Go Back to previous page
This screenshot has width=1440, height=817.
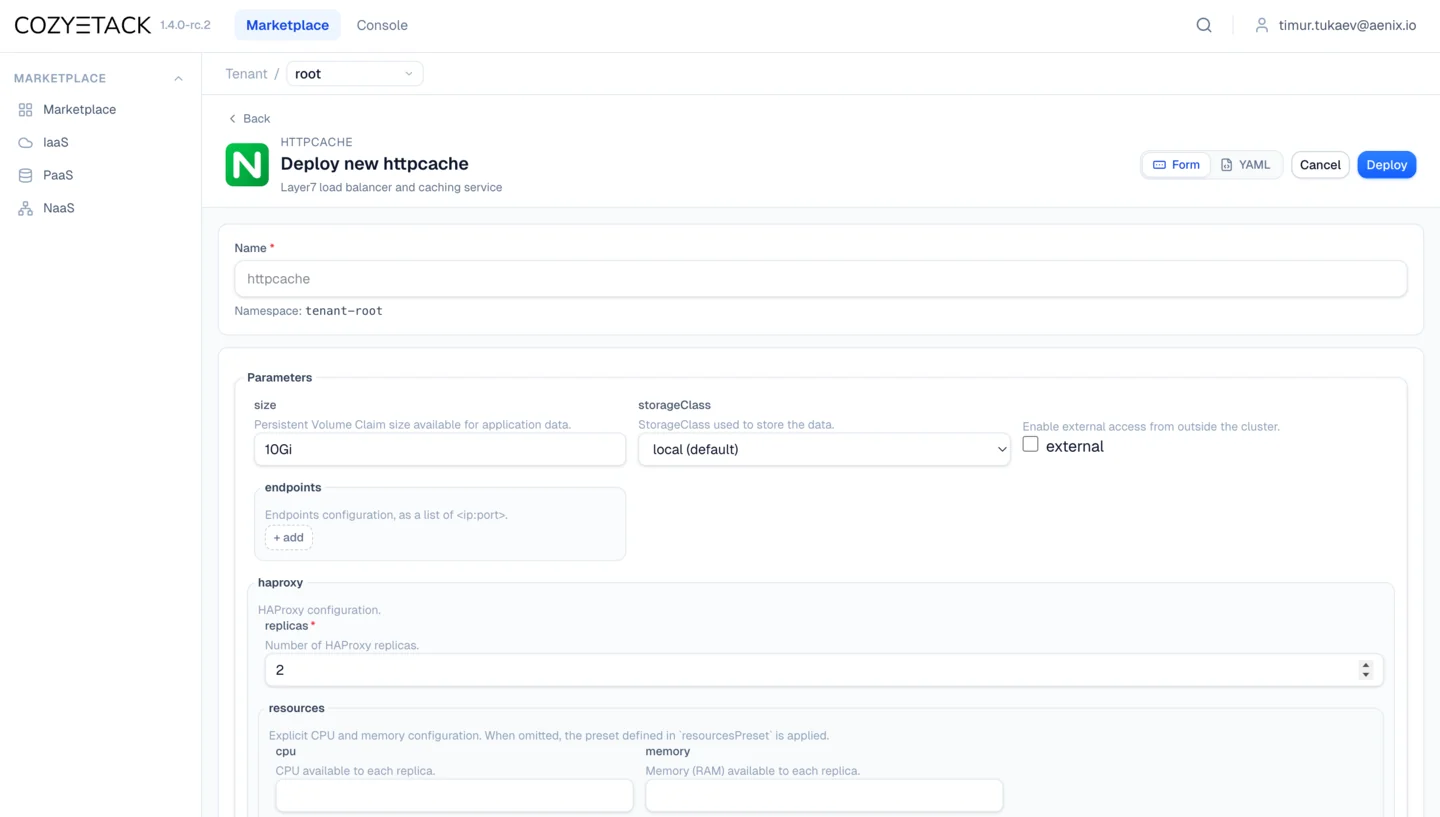(x=249, y=118)
